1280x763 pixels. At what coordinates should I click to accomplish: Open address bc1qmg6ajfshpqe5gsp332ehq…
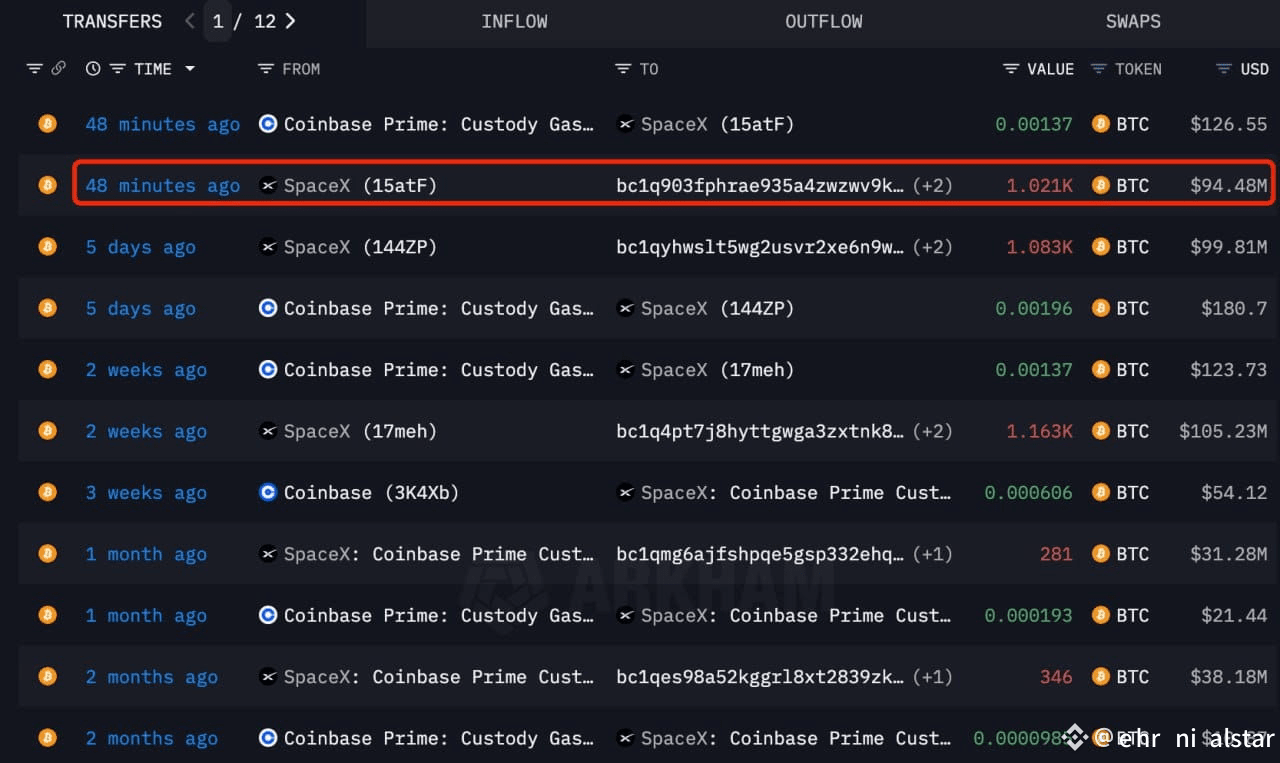click(760, 554)
